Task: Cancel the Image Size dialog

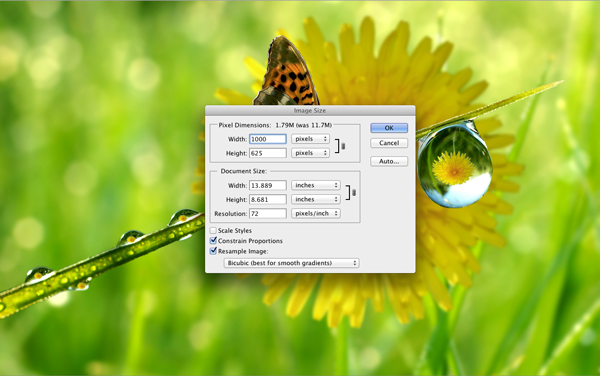Action: click(389, 143)
